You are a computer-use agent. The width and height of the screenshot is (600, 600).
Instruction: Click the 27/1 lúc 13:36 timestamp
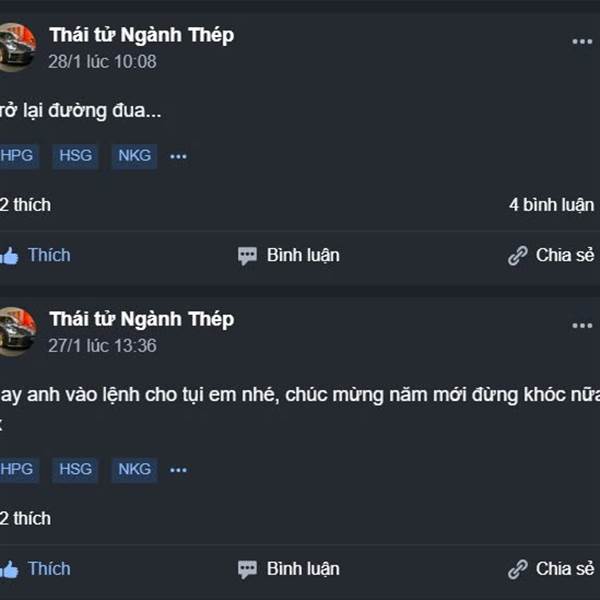102,345
